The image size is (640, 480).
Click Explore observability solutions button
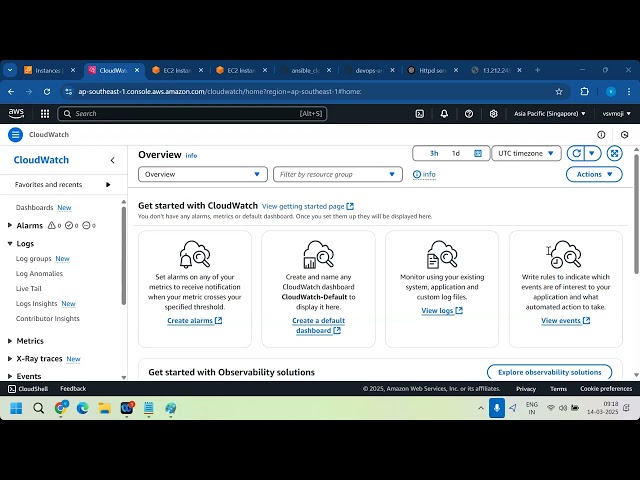(x=549, y=372)
